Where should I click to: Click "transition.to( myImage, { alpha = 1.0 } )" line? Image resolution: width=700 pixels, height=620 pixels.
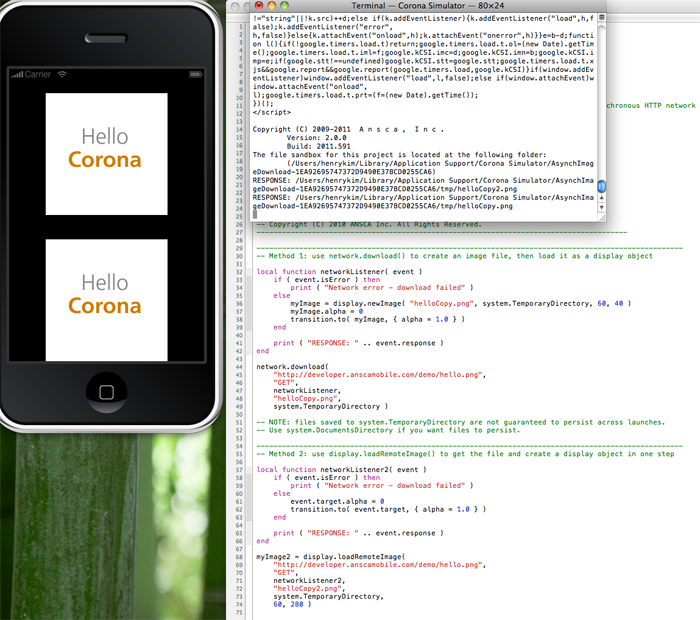click(x=378, y=319)
